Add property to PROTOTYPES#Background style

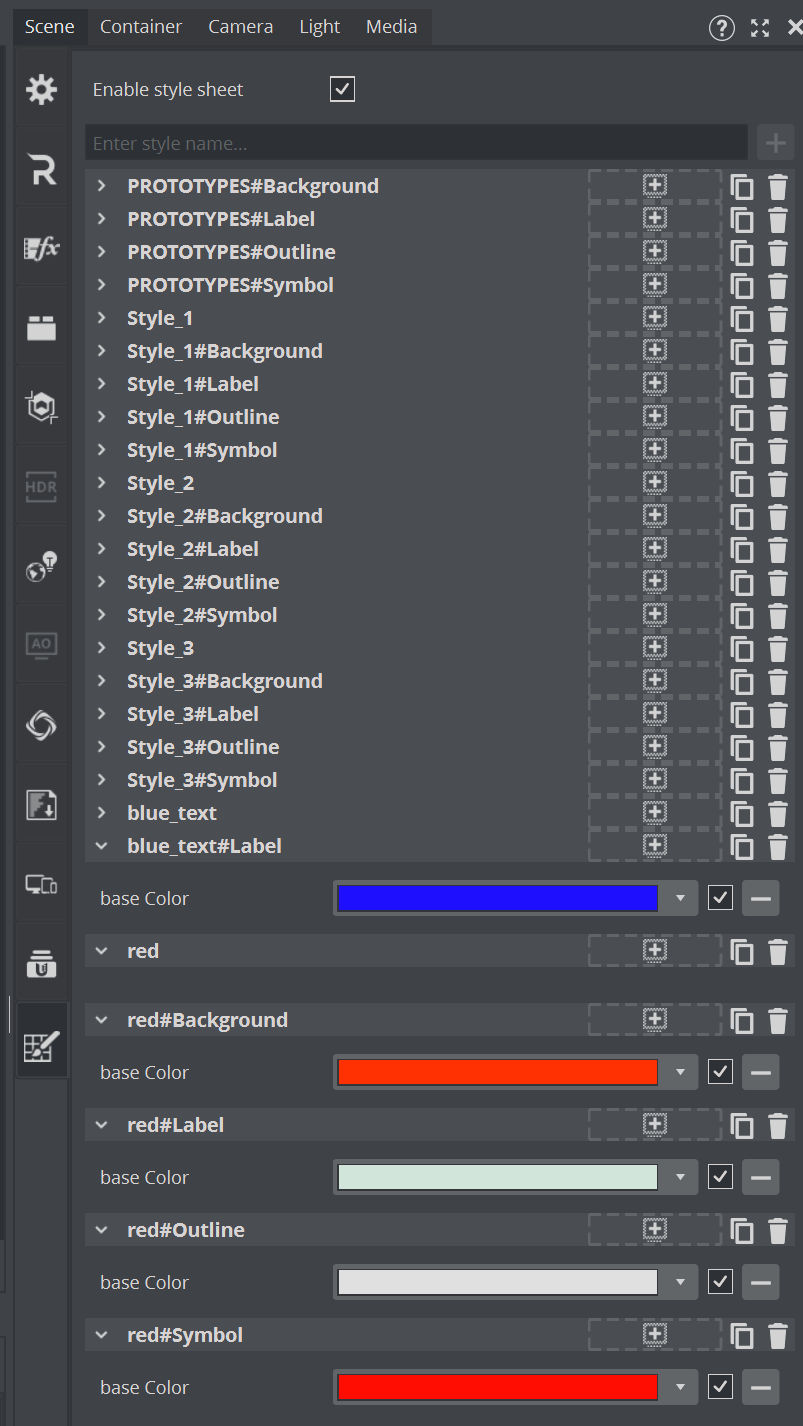coord(654,186)
